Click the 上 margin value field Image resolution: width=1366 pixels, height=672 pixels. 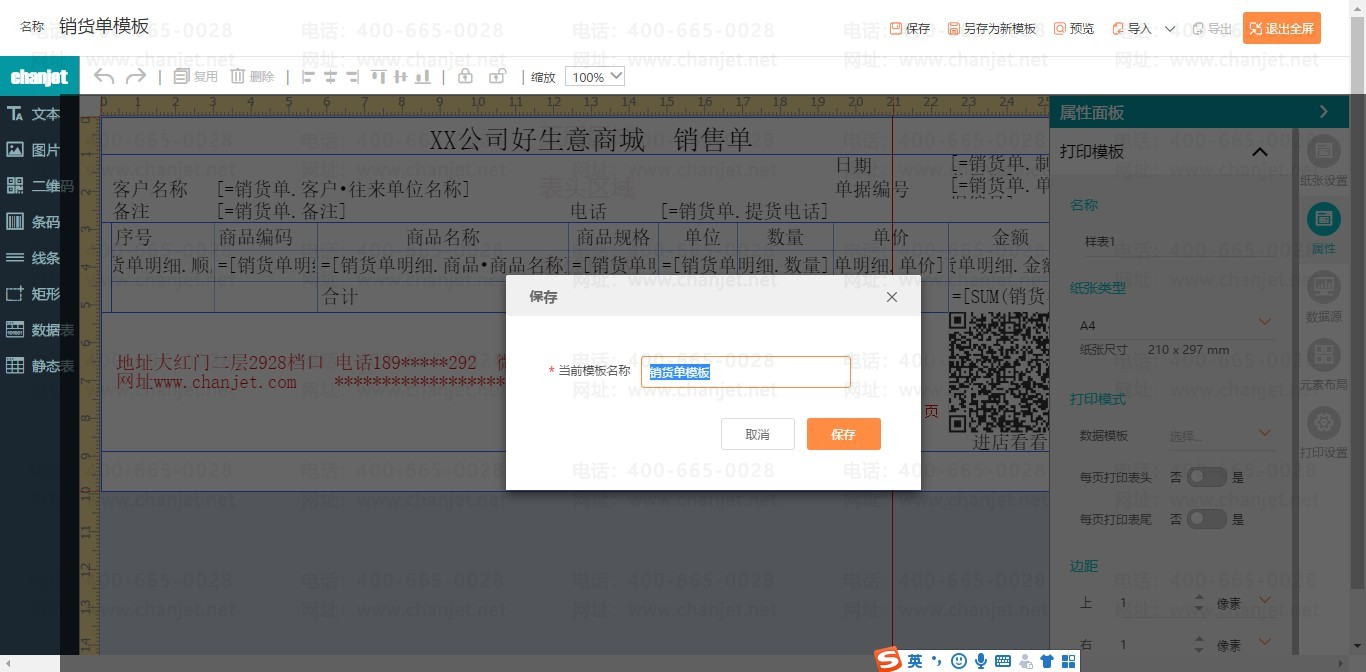1152,603
